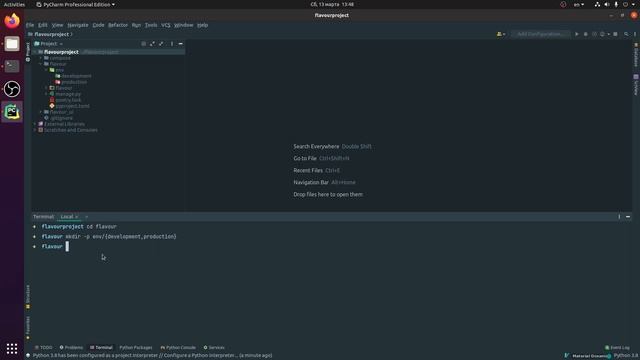Screen dimensions: 640x360
Task: Open the Services tool window
Action: (x=214, y=348)
